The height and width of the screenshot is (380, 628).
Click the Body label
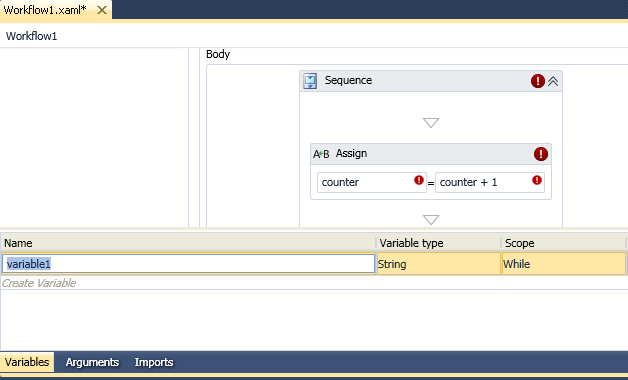(x=218, y=54)
